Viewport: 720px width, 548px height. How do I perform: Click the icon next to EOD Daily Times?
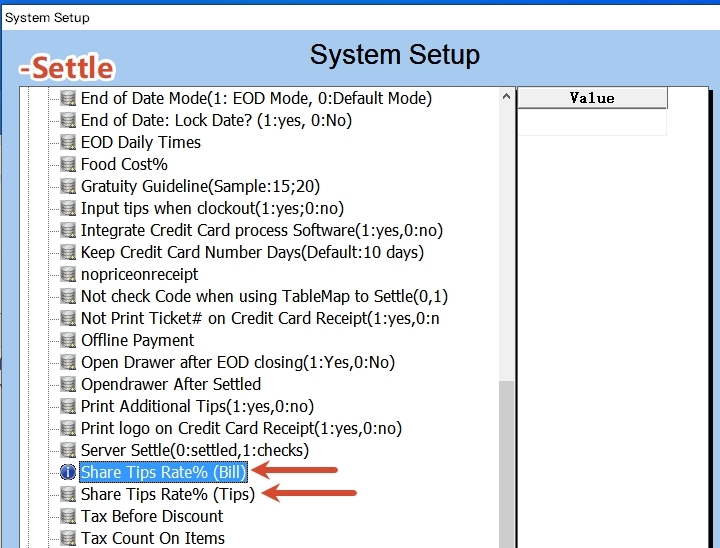pos(68,142)
